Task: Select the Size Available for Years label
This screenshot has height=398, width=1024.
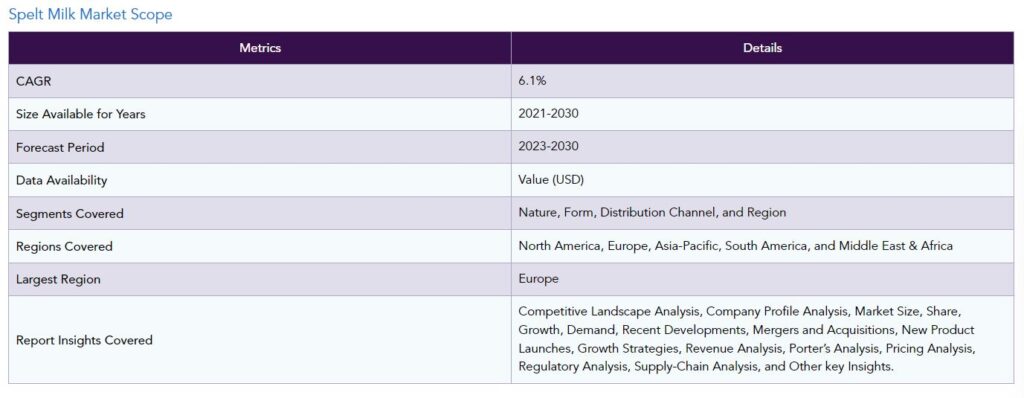Action: coord(80,114)
